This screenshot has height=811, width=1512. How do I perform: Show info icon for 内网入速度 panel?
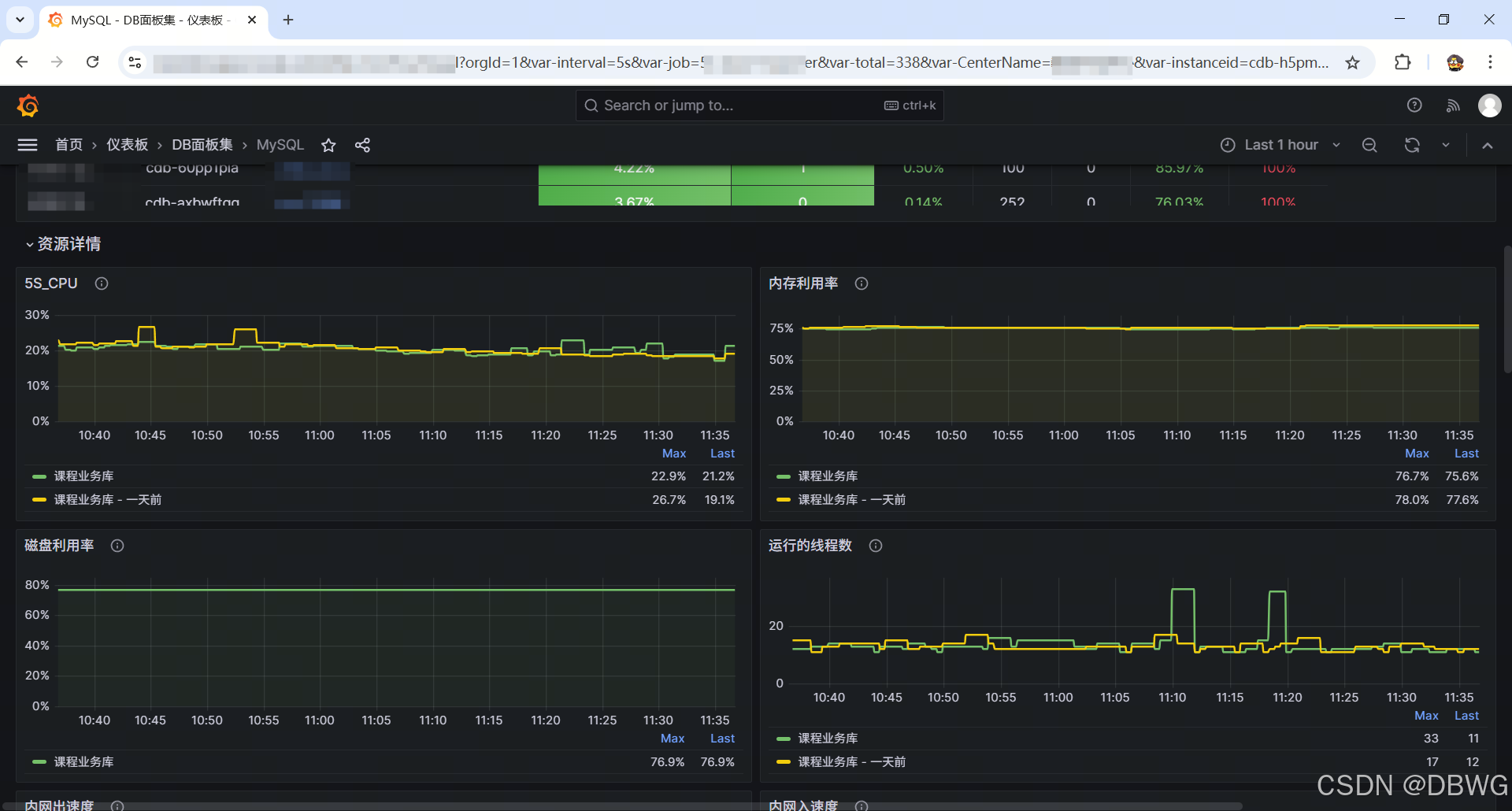[862, 805]
